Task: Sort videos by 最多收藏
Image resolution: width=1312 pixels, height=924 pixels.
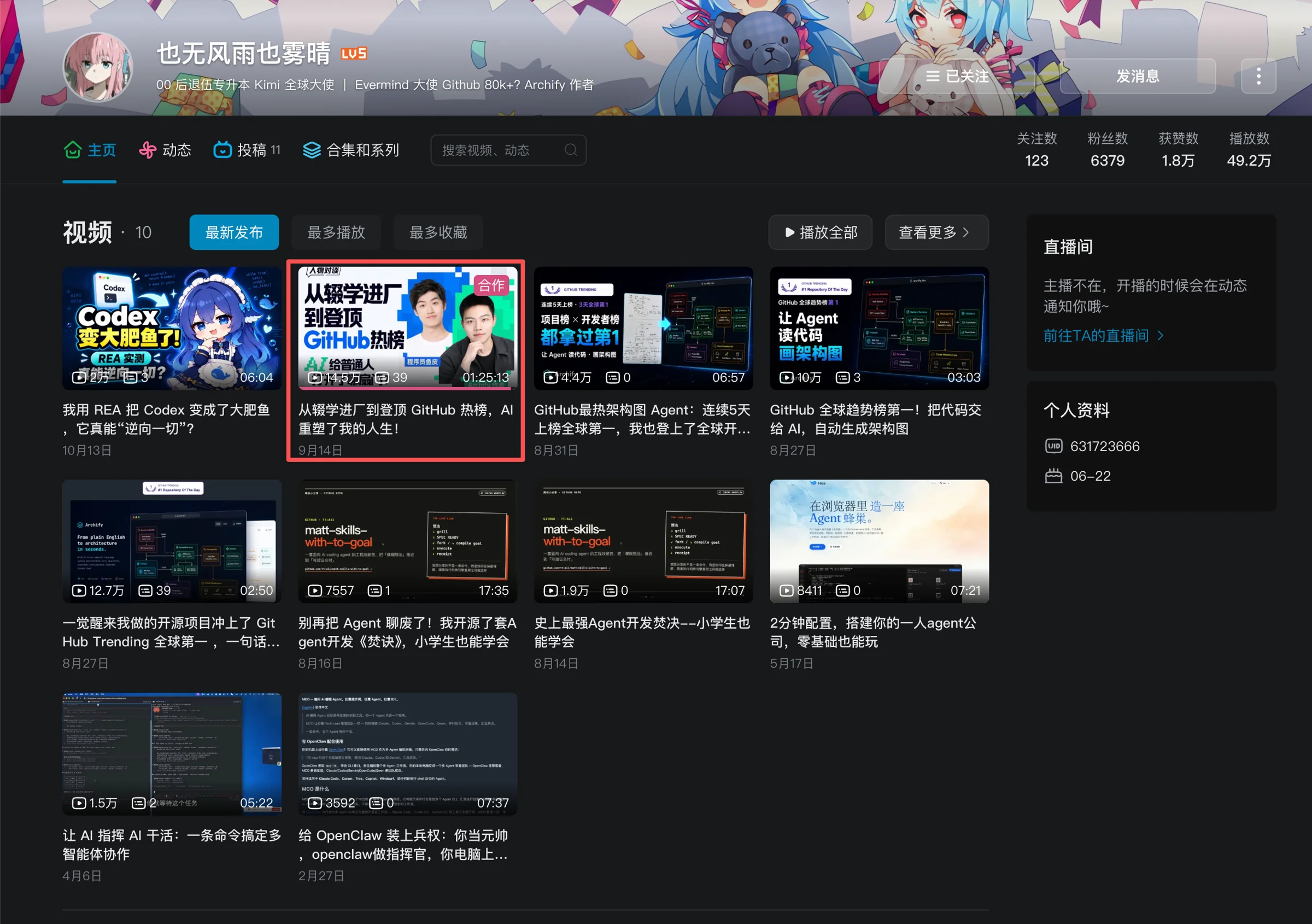Action: click(438, 232)
